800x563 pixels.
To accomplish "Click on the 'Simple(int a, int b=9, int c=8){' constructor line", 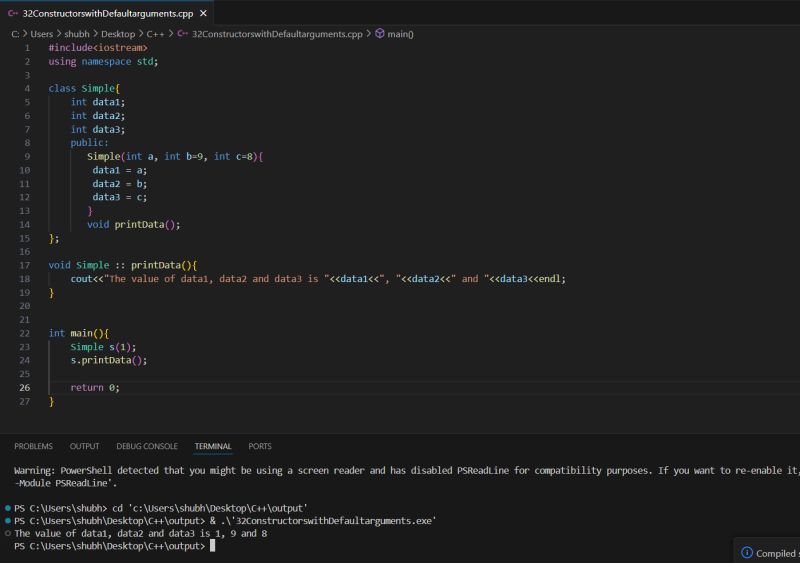I will click(x=175, y=156).
